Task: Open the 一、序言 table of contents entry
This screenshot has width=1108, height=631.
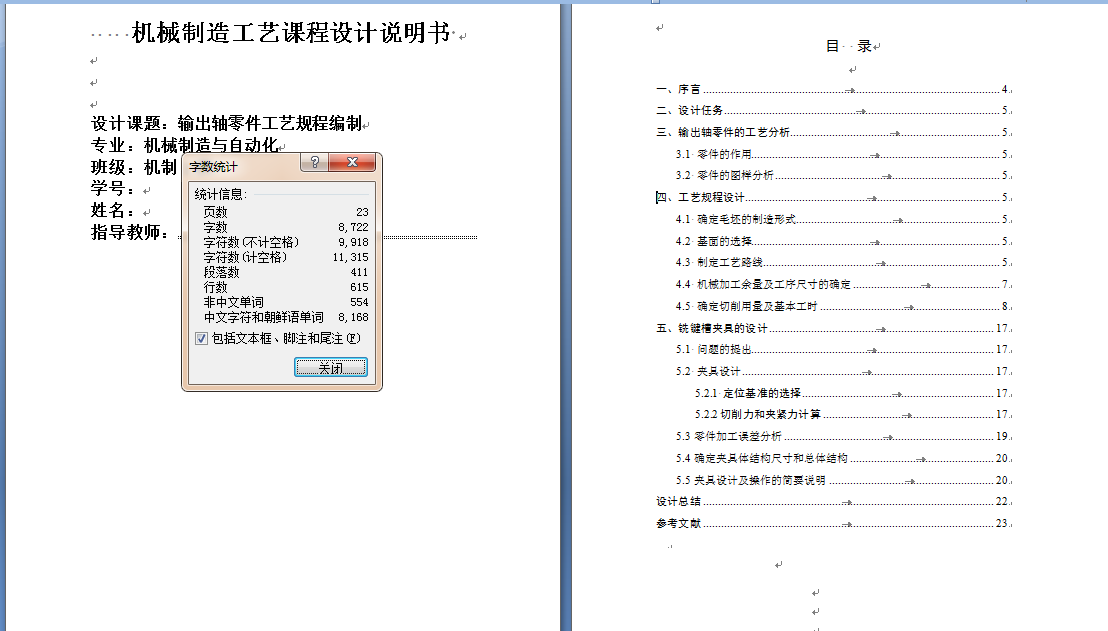Action: click(x=680, y=89)
